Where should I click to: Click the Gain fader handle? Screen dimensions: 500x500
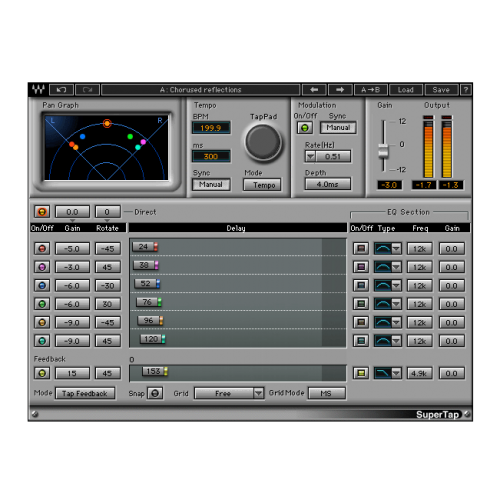pos(383,151)
